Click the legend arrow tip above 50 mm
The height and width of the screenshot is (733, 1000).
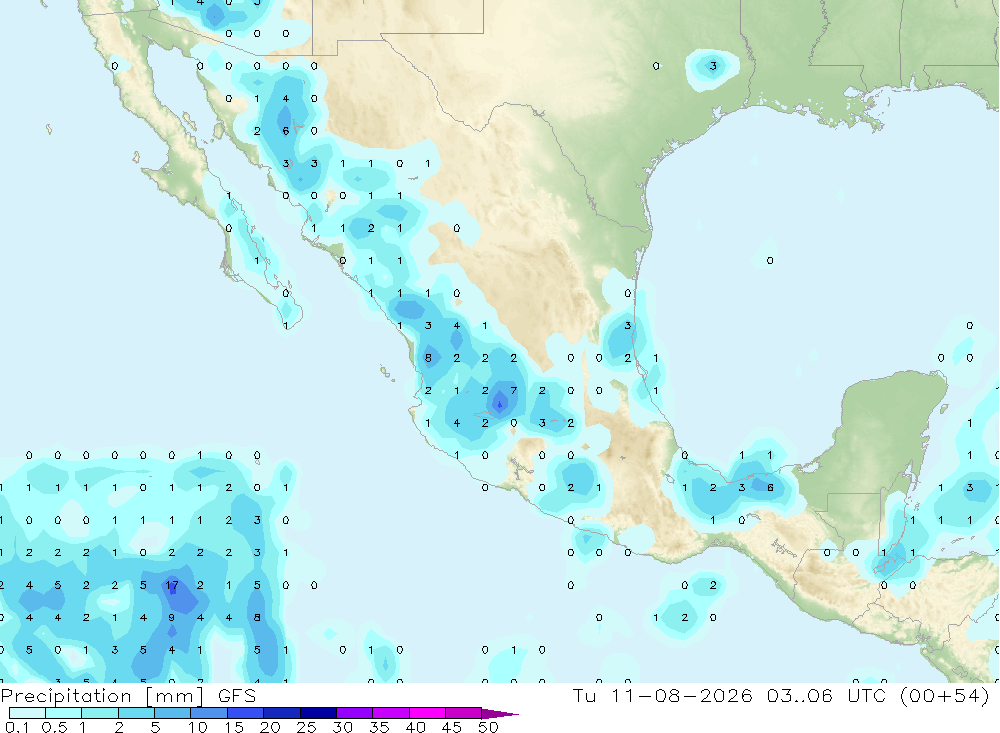(499, 714)
